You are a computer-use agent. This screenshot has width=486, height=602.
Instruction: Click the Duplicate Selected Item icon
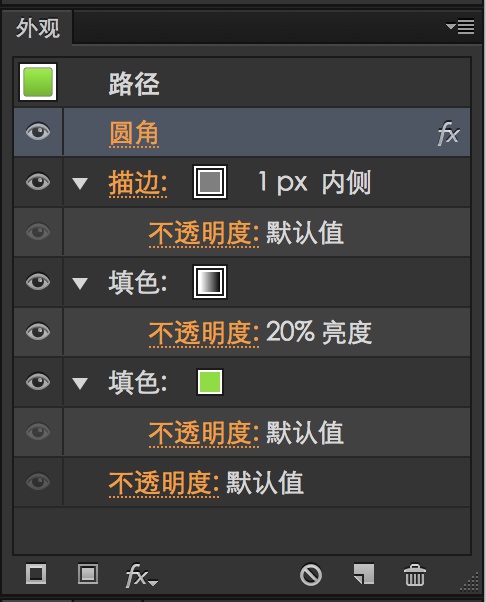tap(364, 574)
